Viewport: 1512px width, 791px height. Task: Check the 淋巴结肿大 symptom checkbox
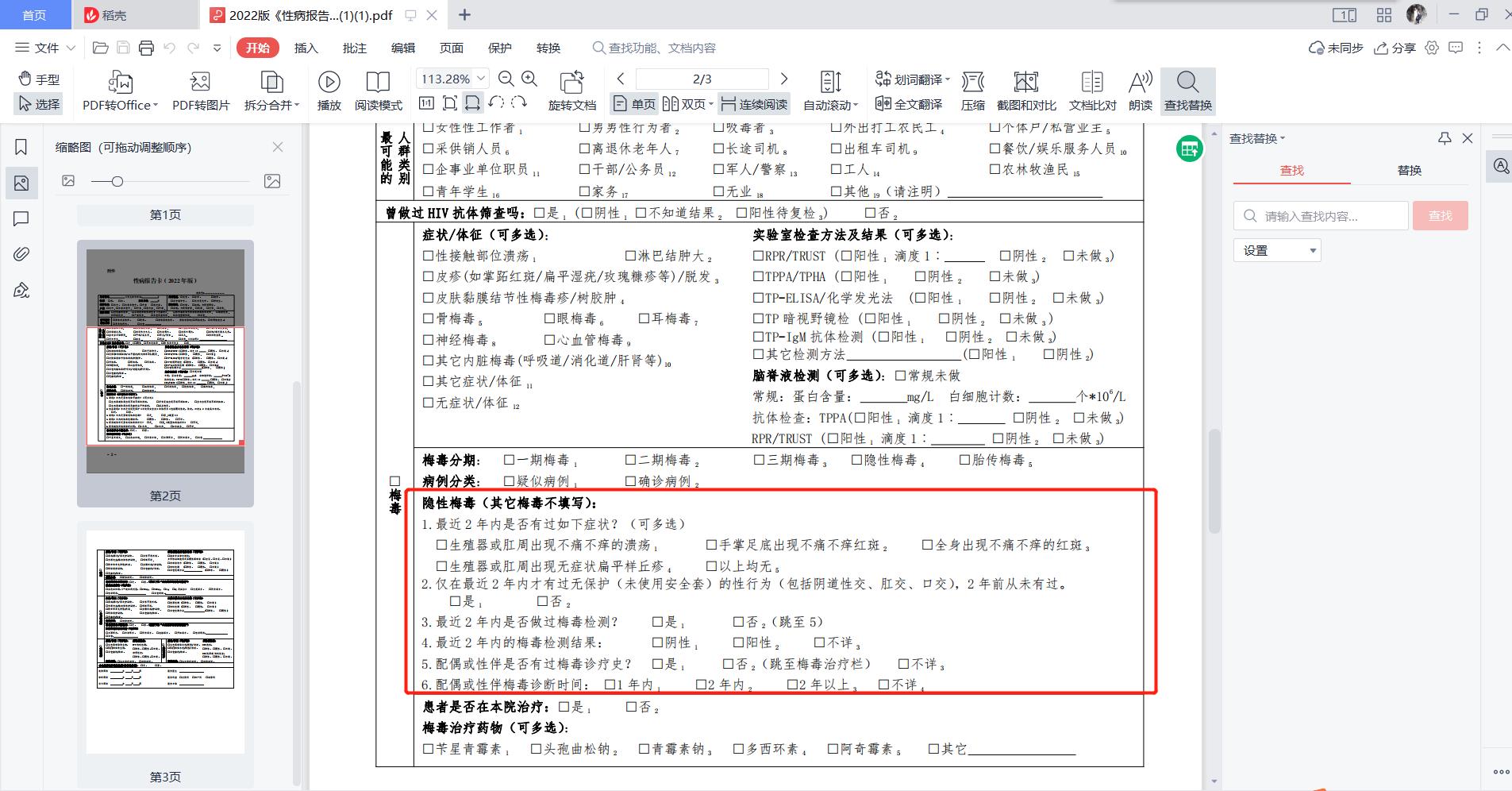click(630, 256)
